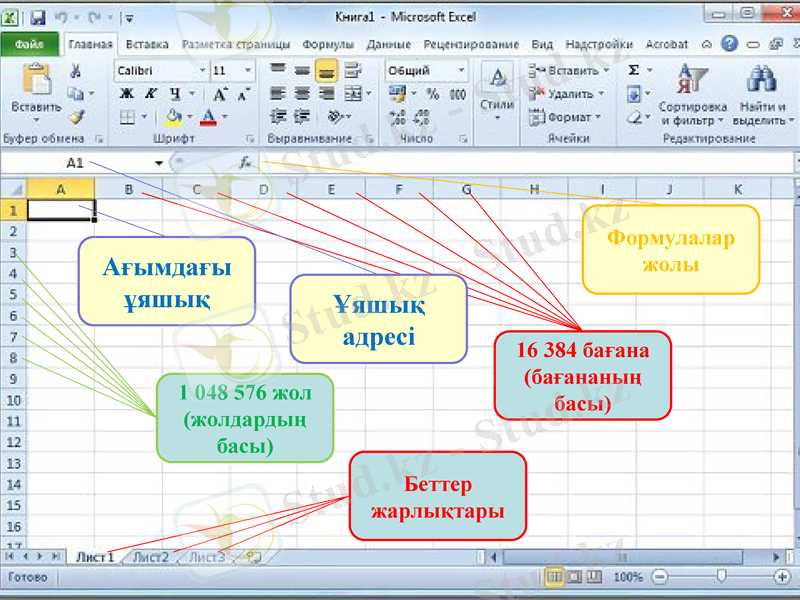800x600 pixels.
Task: Click the Save icon in Quick Access toolbar
Action: pos(38,16)
